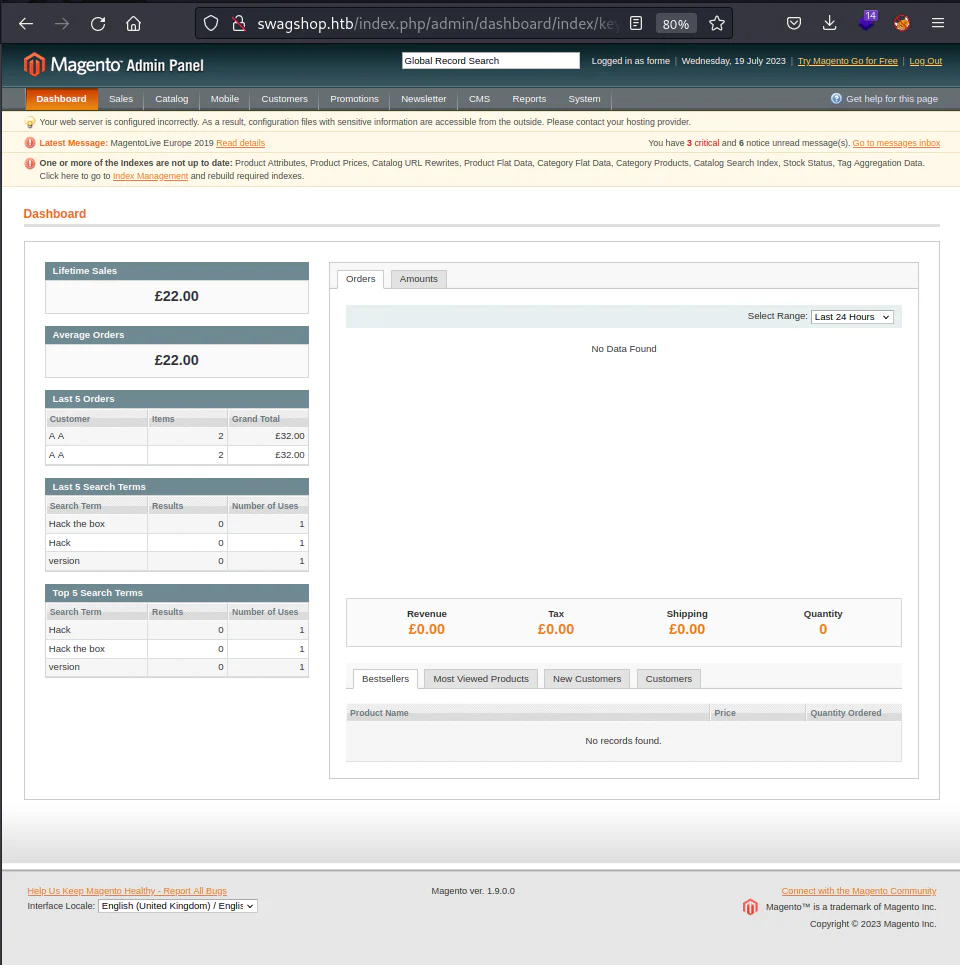
Task: Open the Dashboard menu
Action: pyautogui.click(x=62, y=98)
